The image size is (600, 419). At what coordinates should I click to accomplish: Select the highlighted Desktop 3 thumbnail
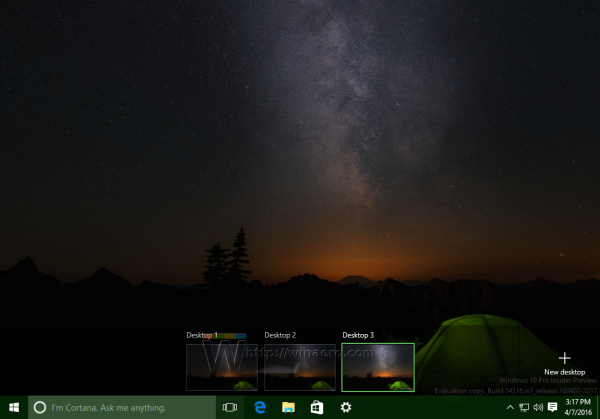point(378,367)
